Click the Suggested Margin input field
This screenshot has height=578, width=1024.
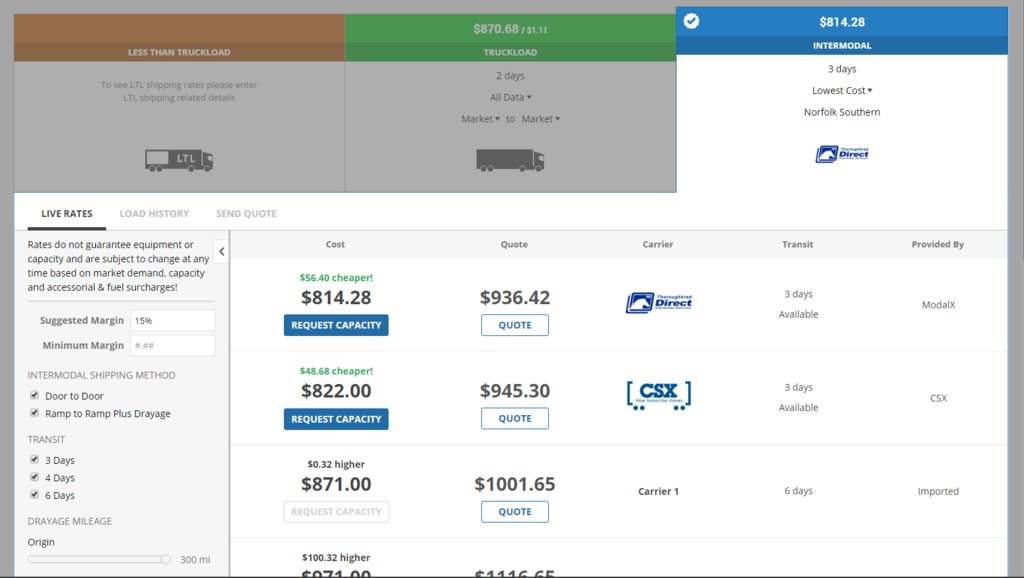click(x=172, y=321)
